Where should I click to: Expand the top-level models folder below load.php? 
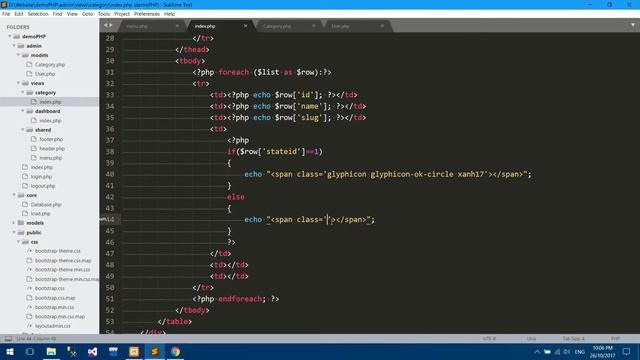coord(14,223)
